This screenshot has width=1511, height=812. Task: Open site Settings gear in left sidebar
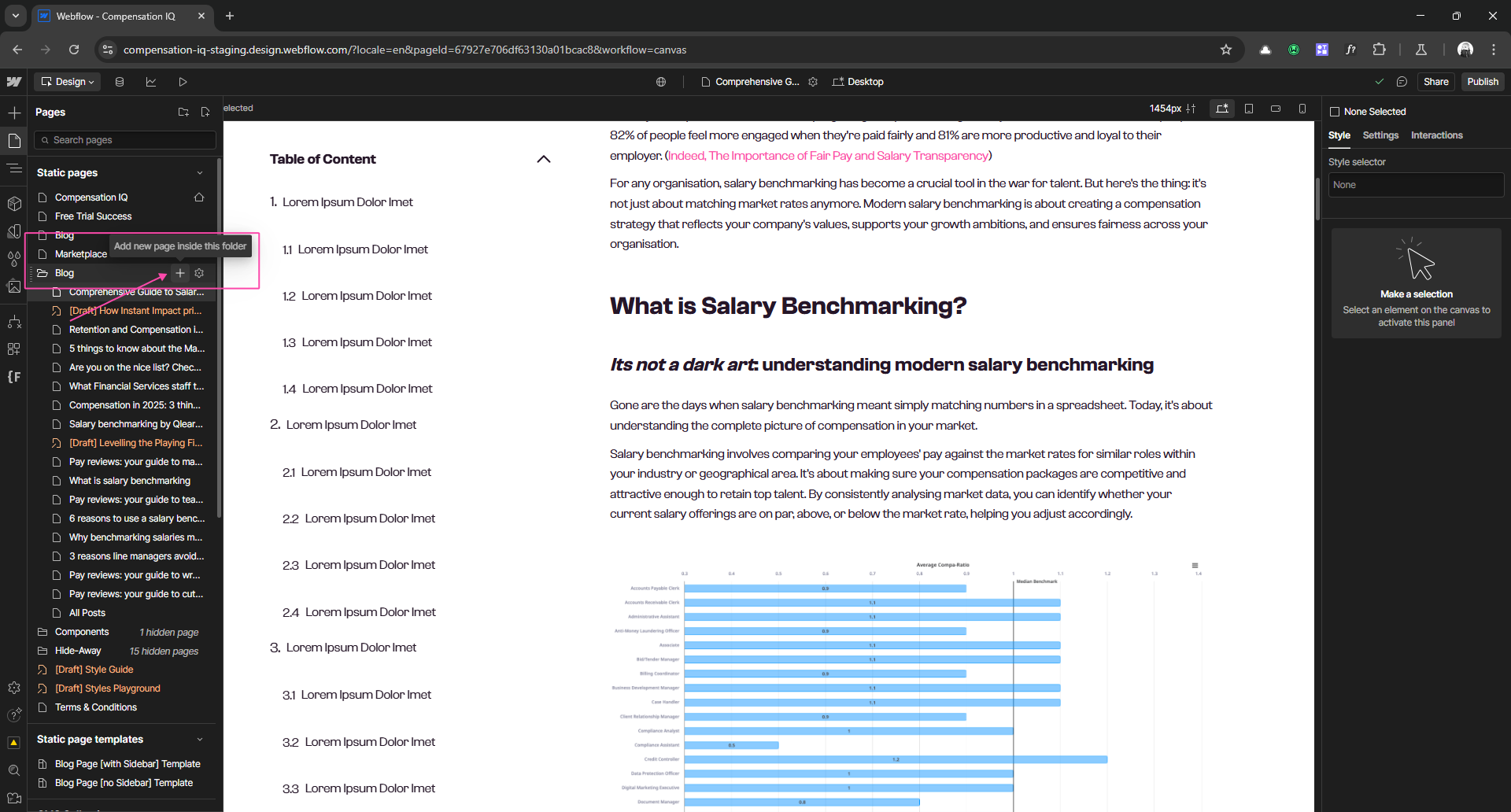pyautogui.click(x=14, y=688)
